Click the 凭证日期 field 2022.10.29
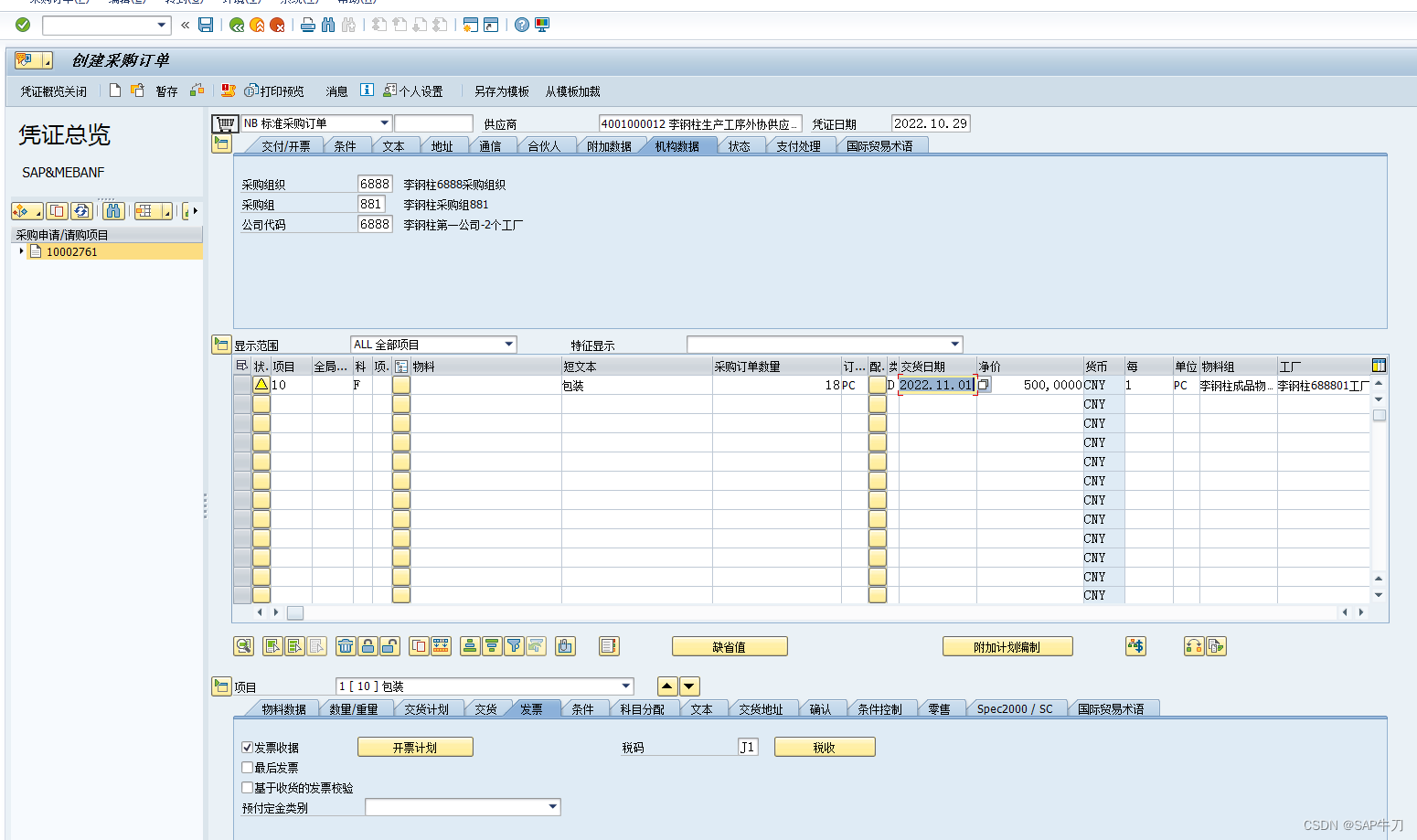This screenshot has width=1417, height=840. (x=931, y=123)
